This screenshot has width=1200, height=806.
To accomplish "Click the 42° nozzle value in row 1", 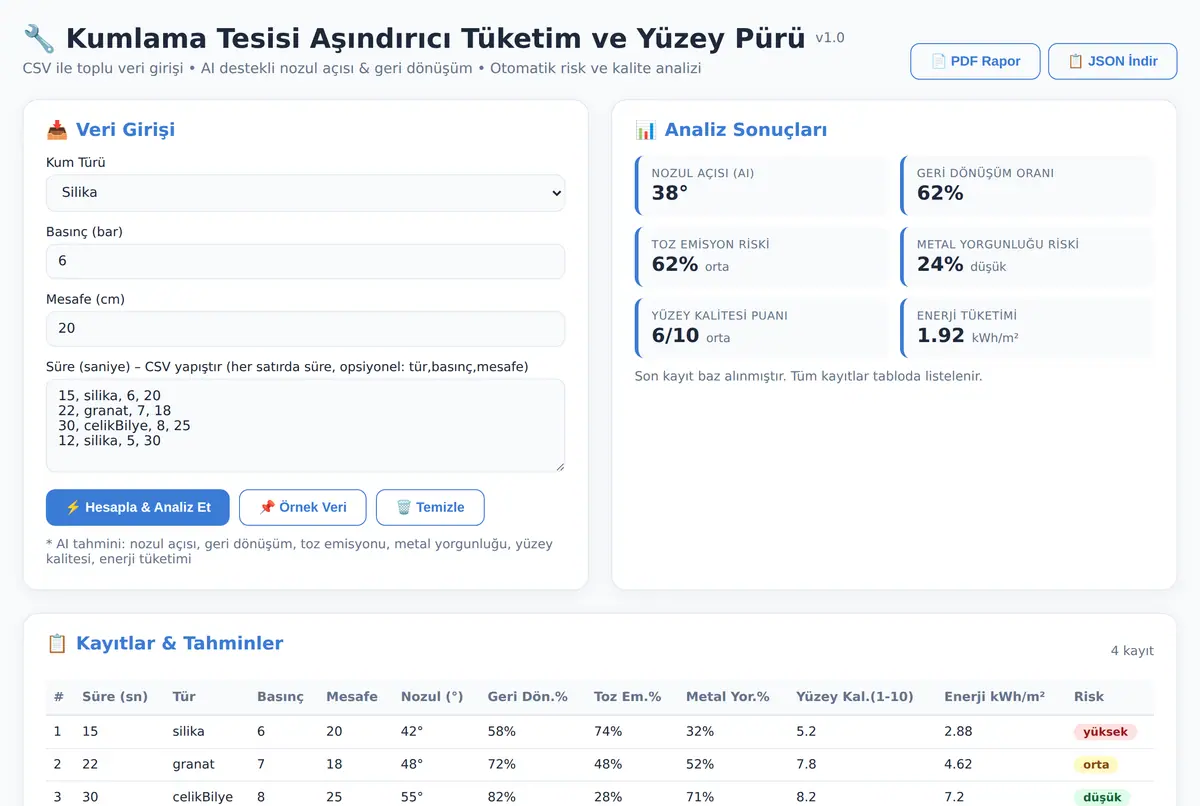I will click(412, 732).
